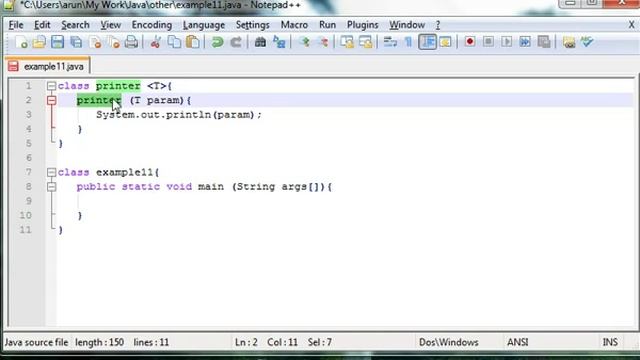Viewport: 640px width, 360px height.
Task: Open User Defined Language dialog icon
Action: click(x=446, y=42)
